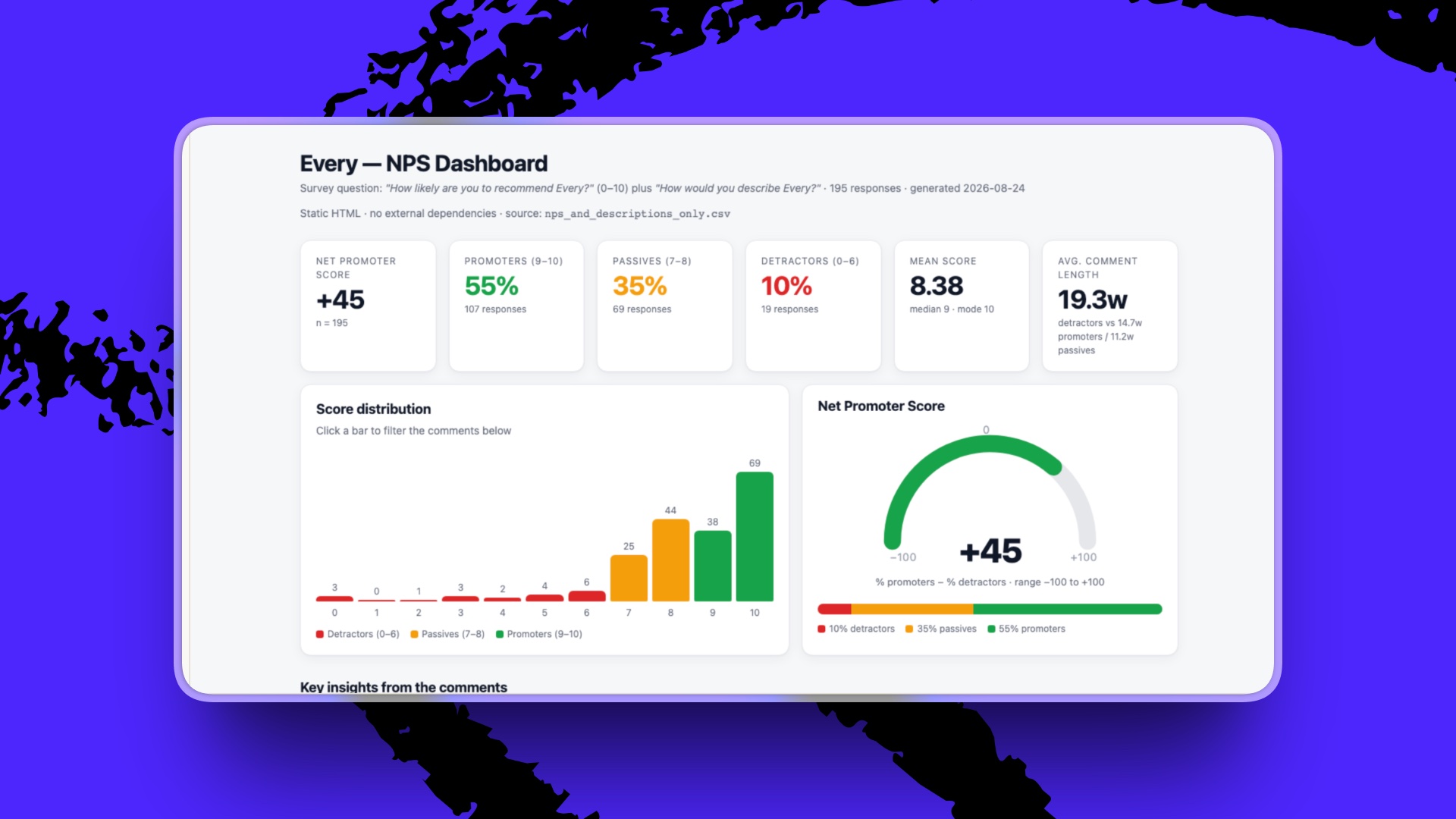Click '19 responses' text
The height and width of the screenshot is (819, 1456).
click(x=789, y=309)
